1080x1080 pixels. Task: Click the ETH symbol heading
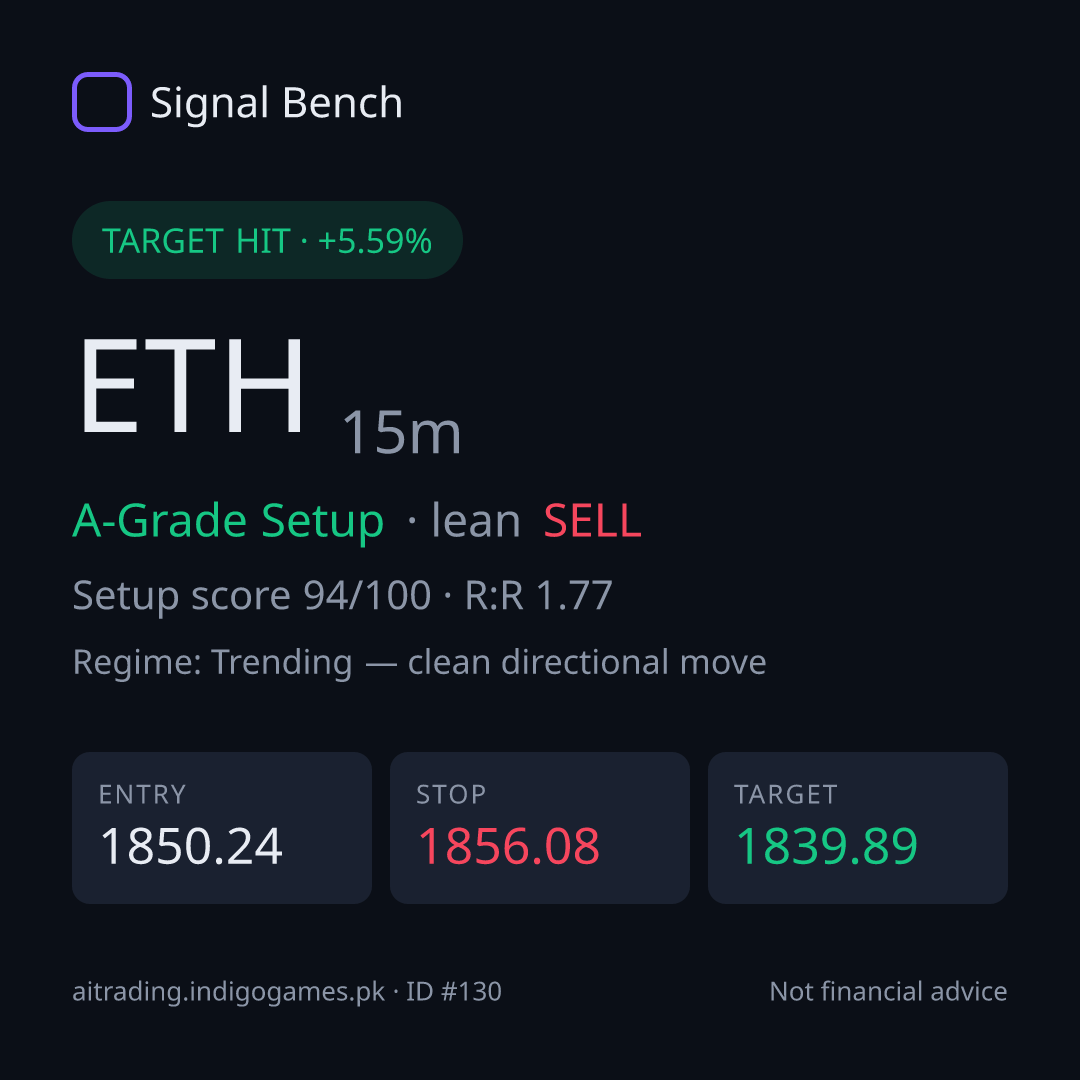(191, 386)
